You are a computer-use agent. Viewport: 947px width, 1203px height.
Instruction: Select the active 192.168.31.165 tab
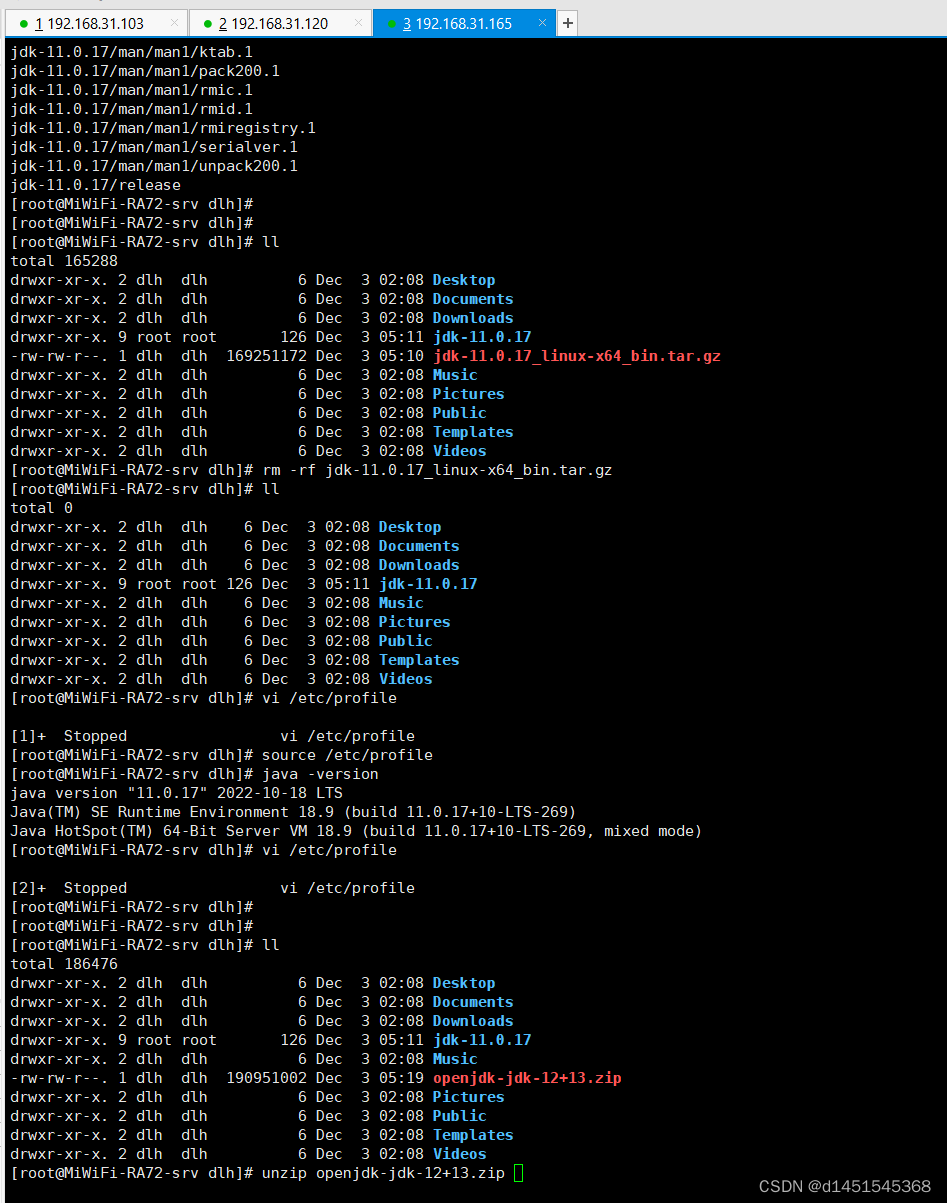coord(460,22)
